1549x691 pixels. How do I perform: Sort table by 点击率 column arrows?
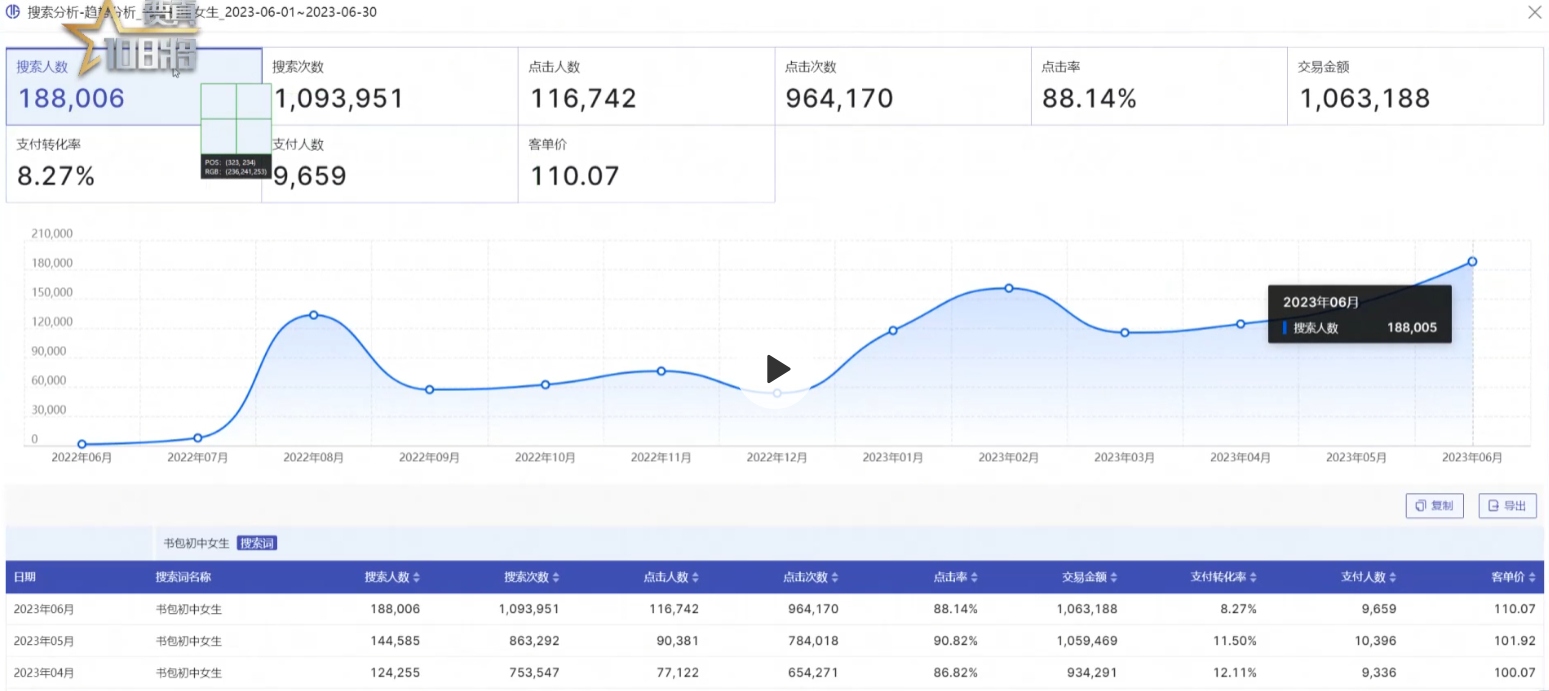(975, 578)
